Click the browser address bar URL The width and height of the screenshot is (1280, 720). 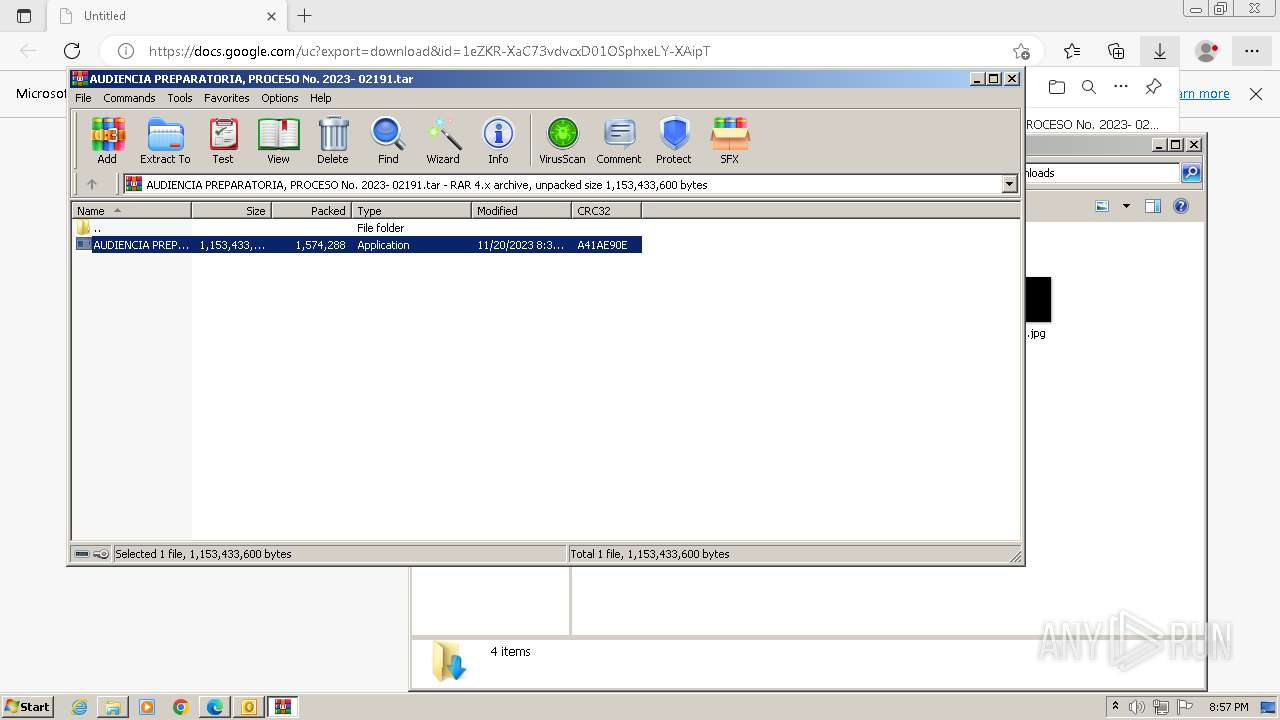430,51
